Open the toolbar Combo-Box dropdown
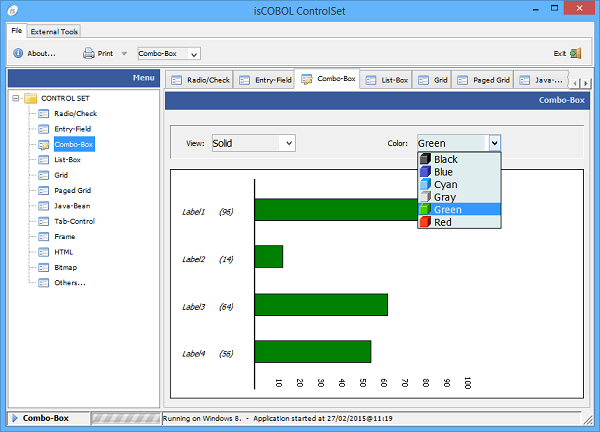 tap(193, 54)
